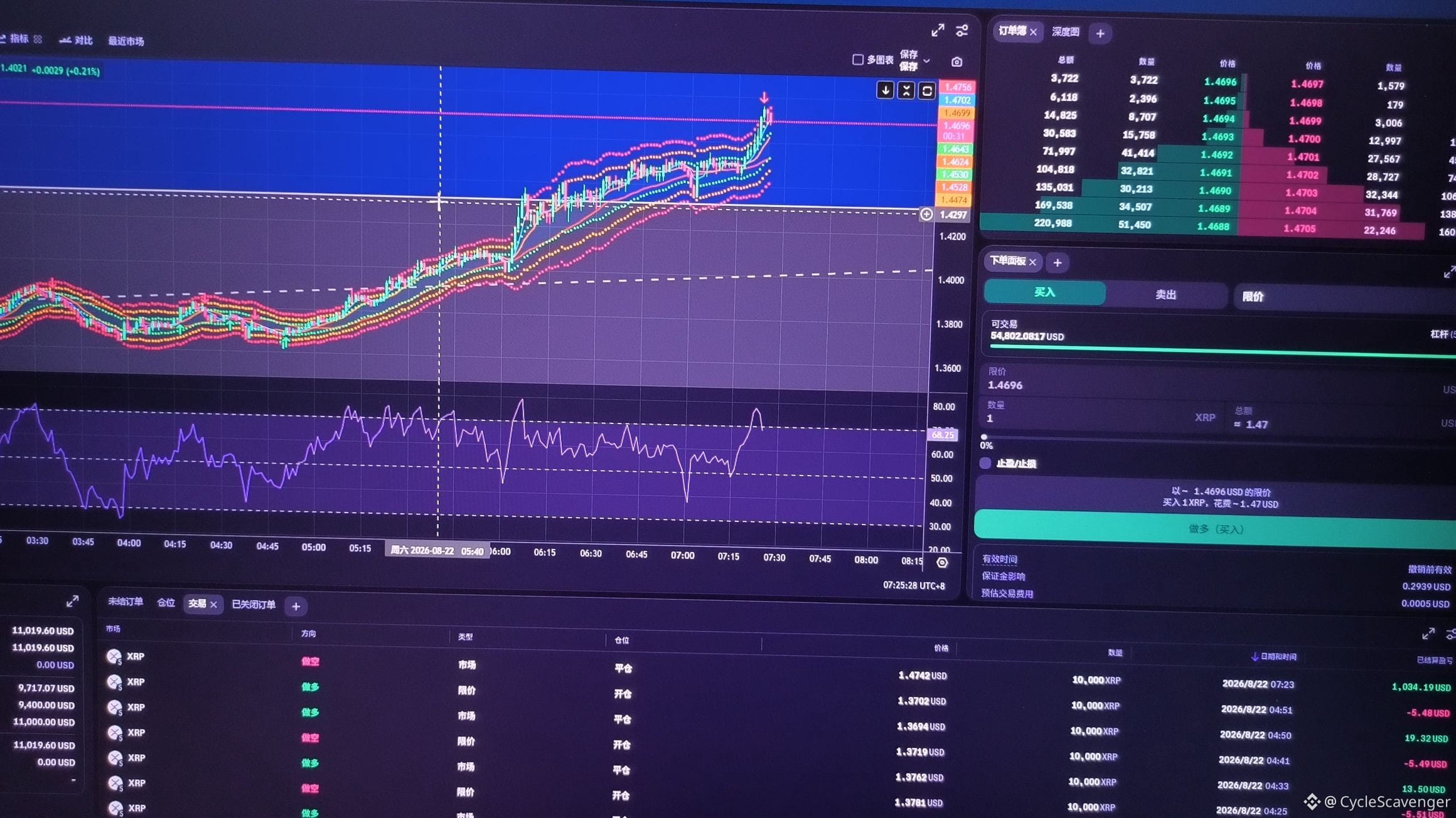Take a chart snapshot with camera icon
This screenshot has height=818, width=1456.
pyautogui.click(x=956, y=61)
